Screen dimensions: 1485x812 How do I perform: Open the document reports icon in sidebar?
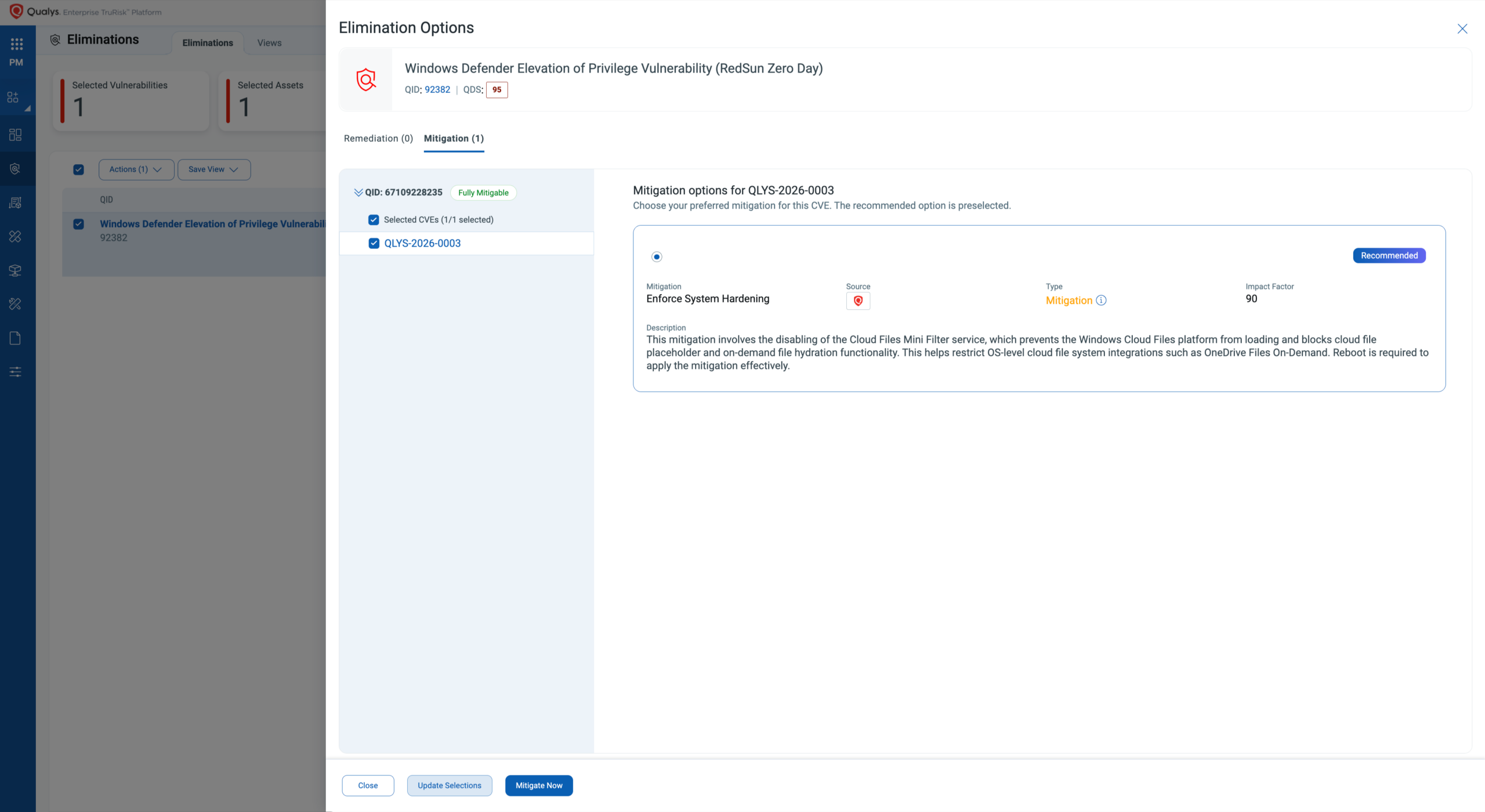point(16,338)
